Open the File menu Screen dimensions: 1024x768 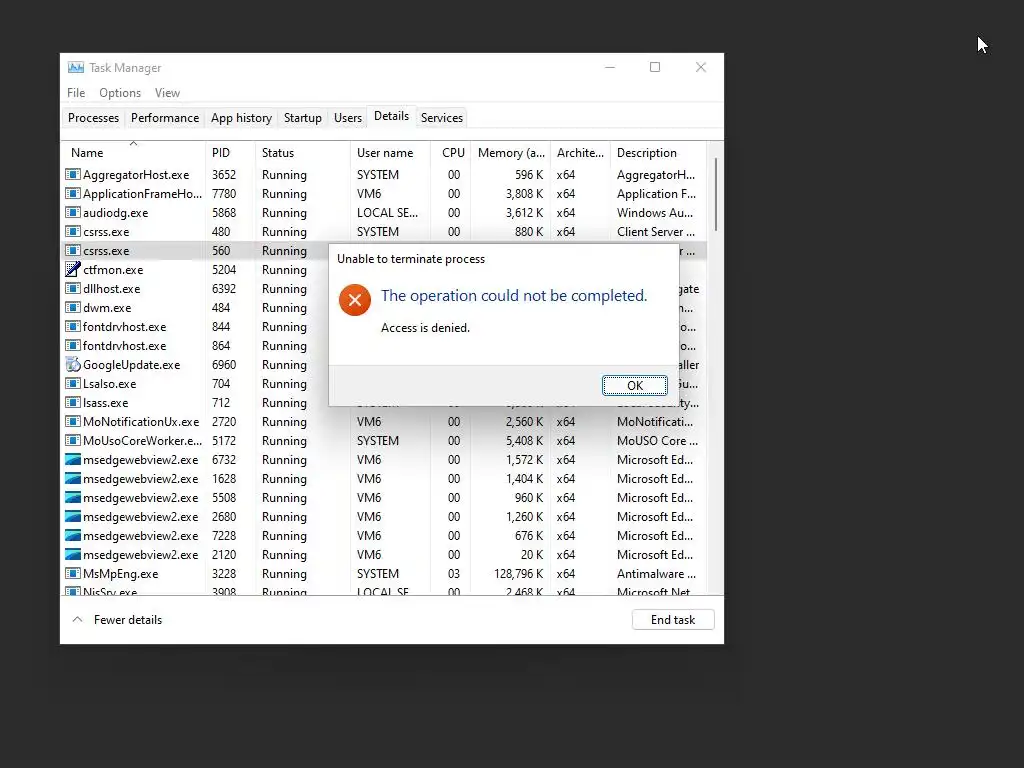[x=76, y=93]
